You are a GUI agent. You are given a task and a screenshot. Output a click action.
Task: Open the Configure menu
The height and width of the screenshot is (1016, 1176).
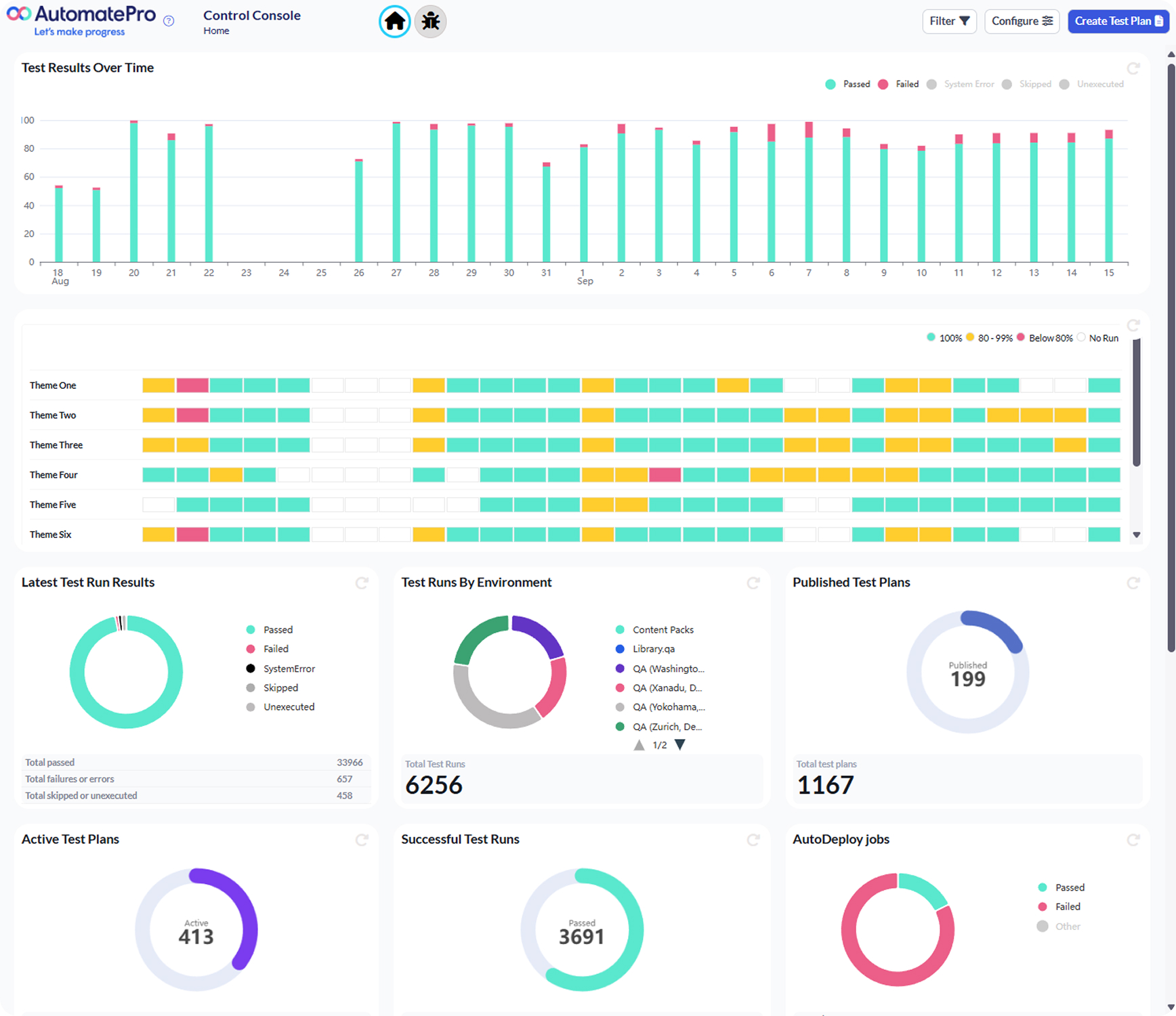tap(1022, 21)
